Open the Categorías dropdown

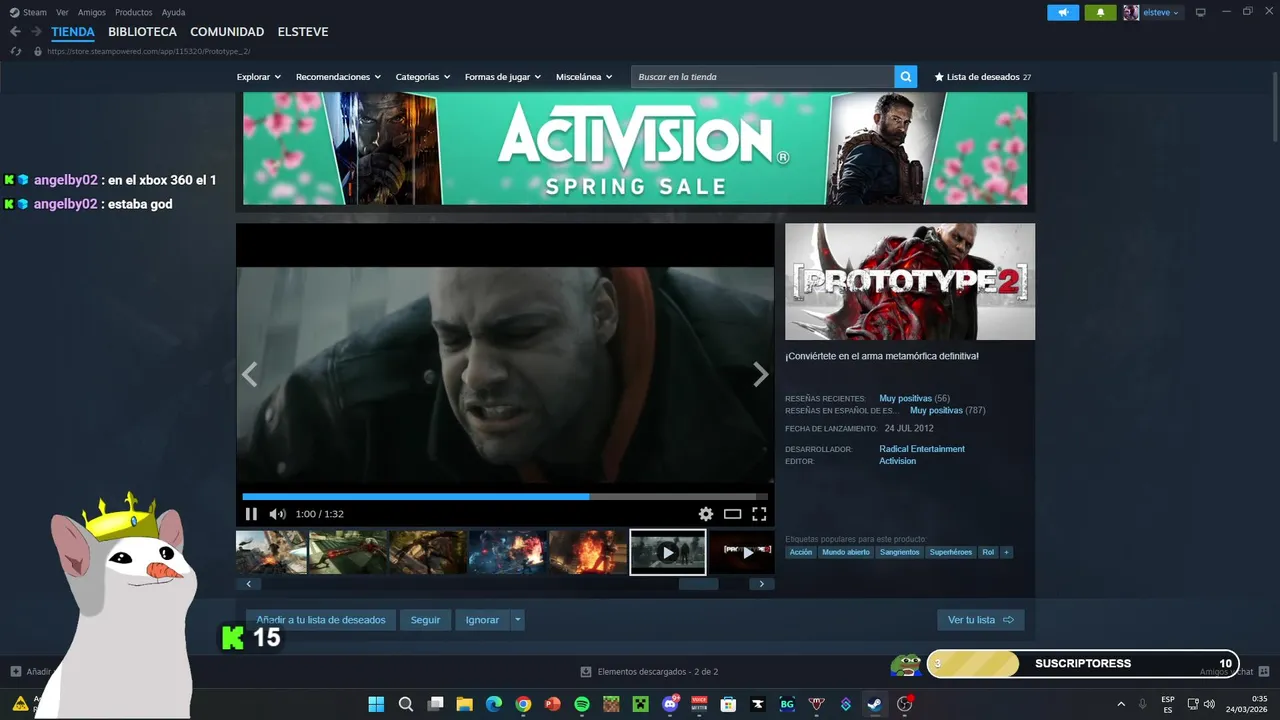click(x=423, y=77)
